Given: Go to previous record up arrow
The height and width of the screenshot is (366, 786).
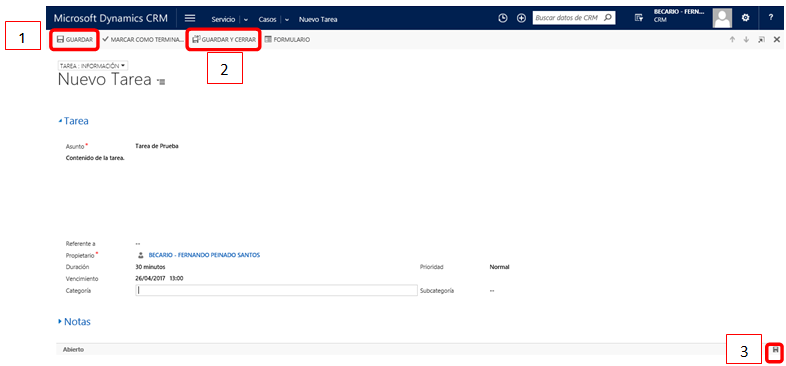Looking at the screenshot, I should click(x=732, y=40).
